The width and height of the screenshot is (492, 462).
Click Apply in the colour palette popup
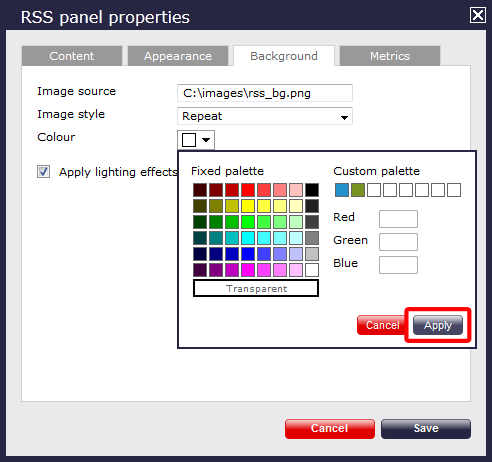click(x=438, y=325)
